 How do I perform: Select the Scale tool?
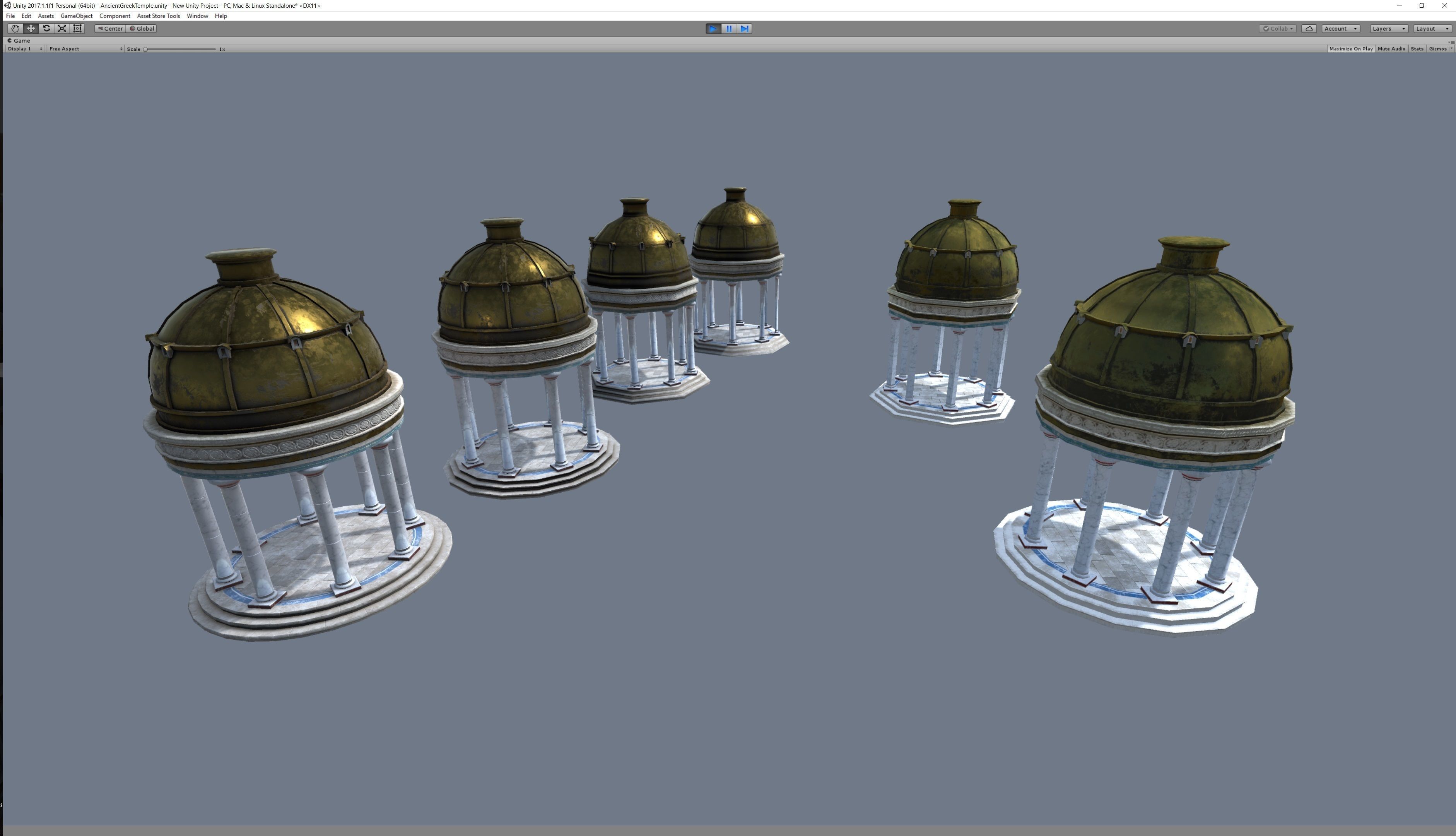click(62, 29)
